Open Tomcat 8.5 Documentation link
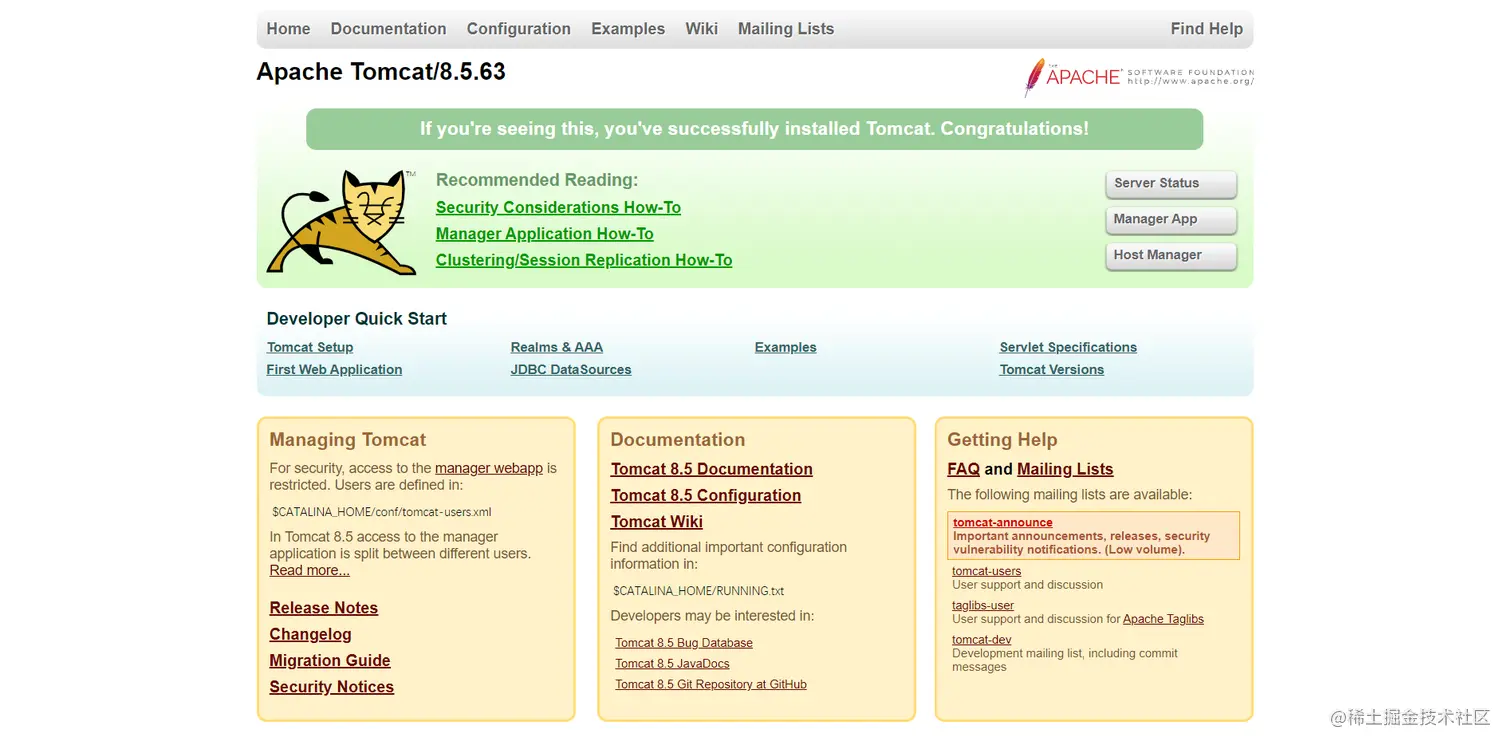This screenshot has width=1512, height=749. coord(712,469)
